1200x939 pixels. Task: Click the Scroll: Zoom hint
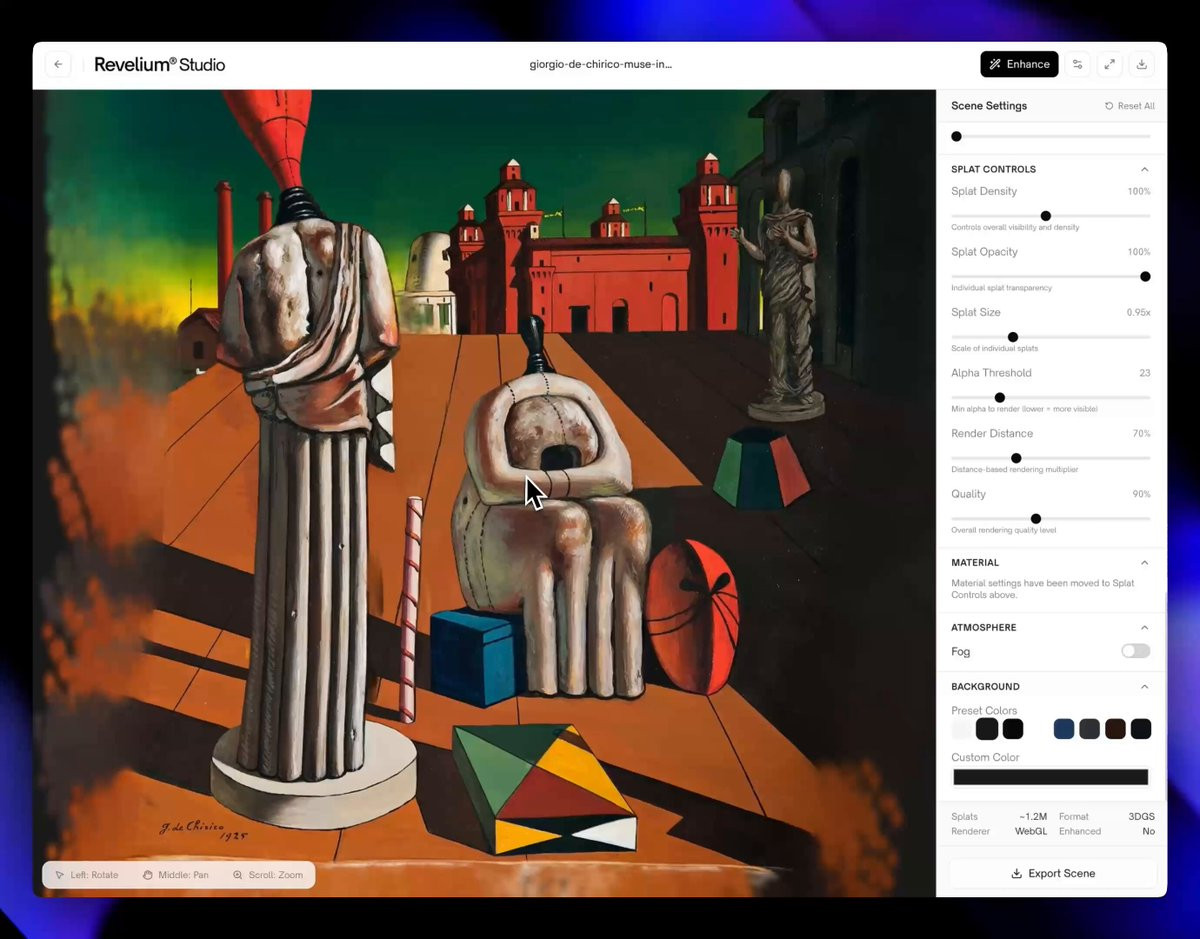[268, 875]
